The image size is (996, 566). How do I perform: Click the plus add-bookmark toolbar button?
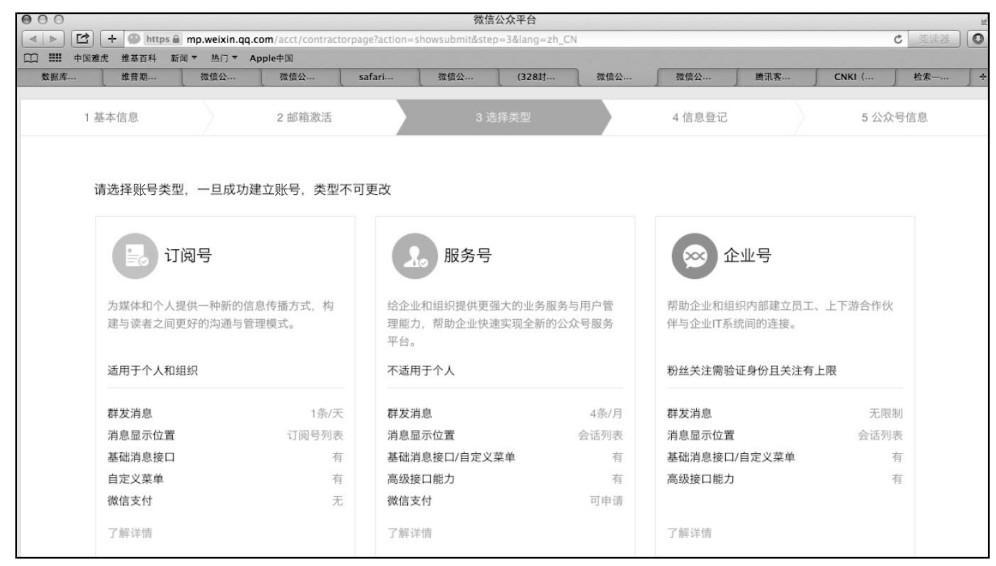pos(112,39)
